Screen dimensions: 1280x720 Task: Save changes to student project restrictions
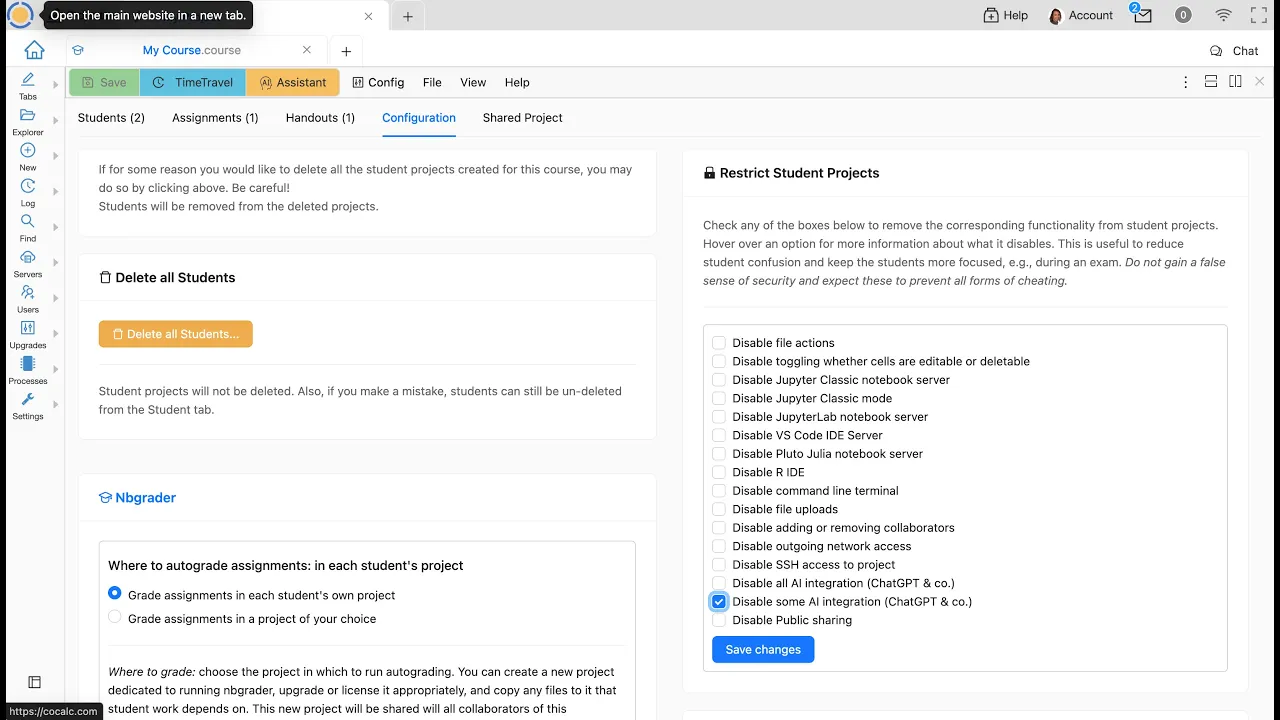[763, 650]
